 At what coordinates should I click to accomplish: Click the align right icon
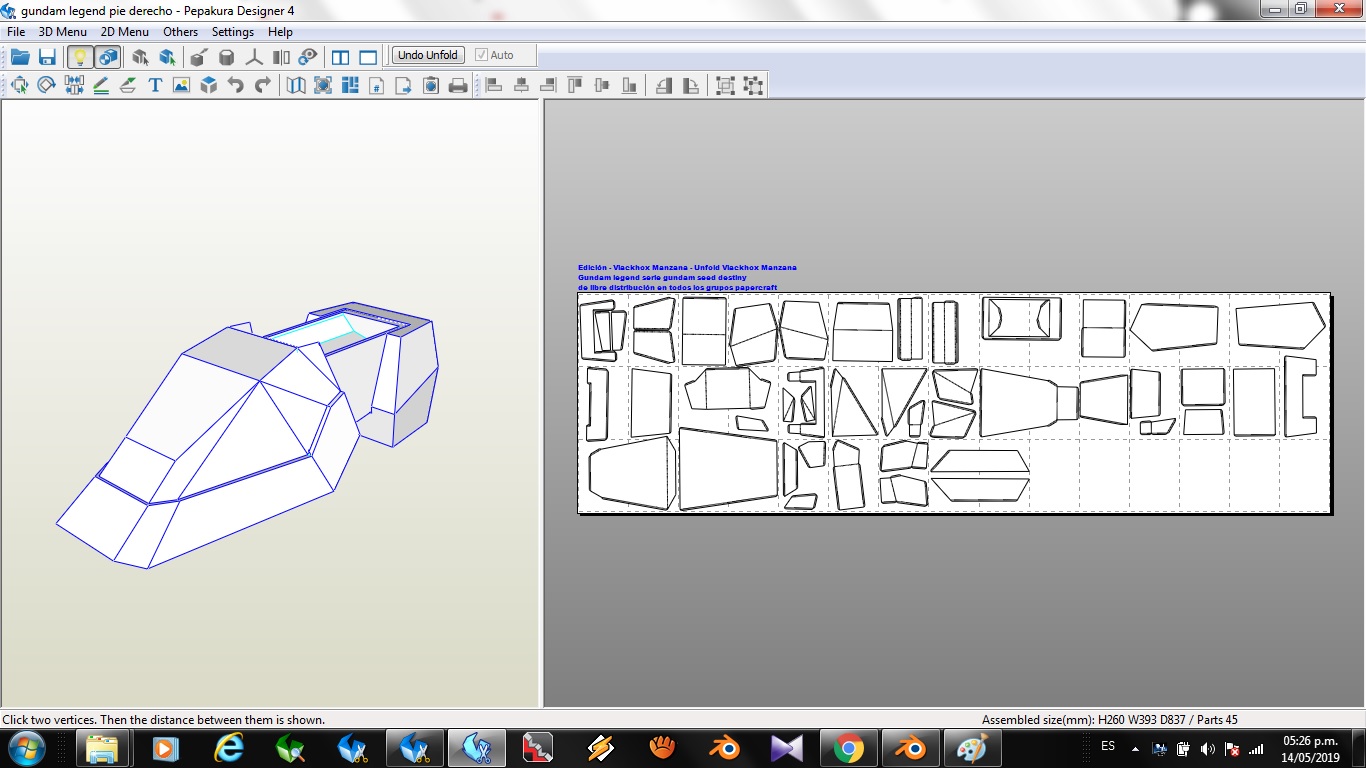(x=548, y=85)
